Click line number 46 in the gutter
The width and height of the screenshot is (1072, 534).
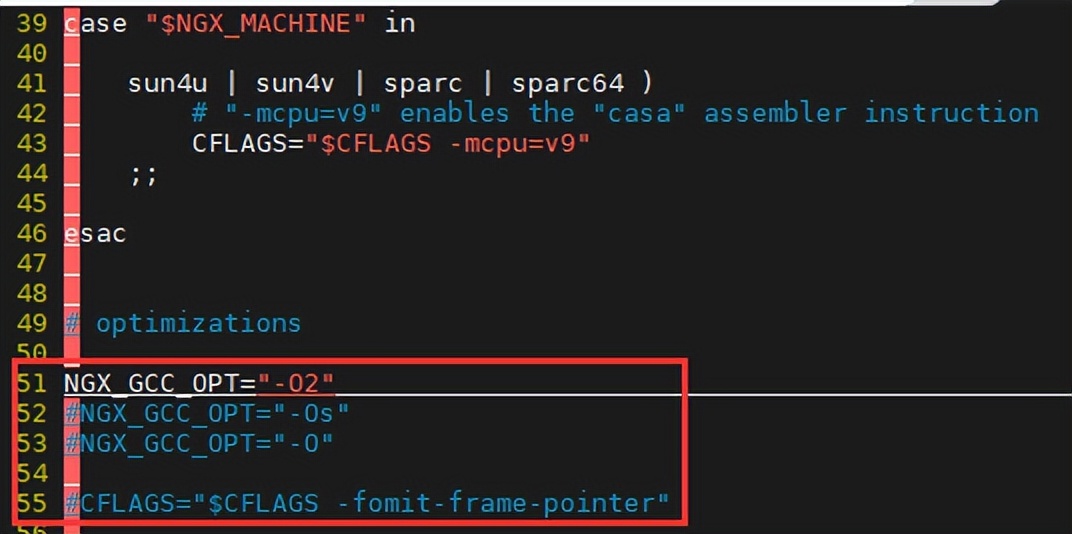click(x=31, y=234)
